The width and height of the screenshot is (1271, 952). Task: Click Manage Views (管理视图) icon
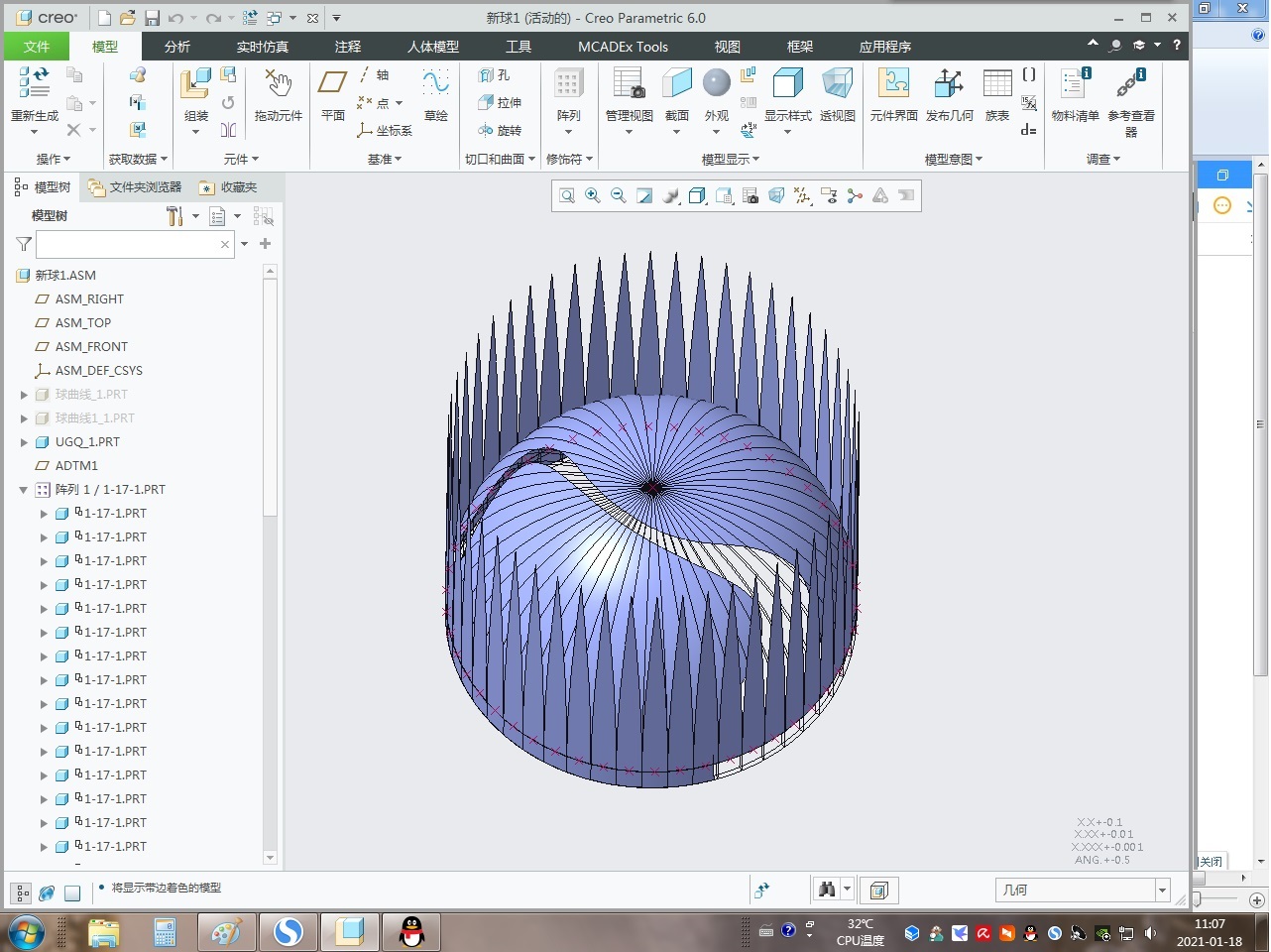click(x=629, y=84)
